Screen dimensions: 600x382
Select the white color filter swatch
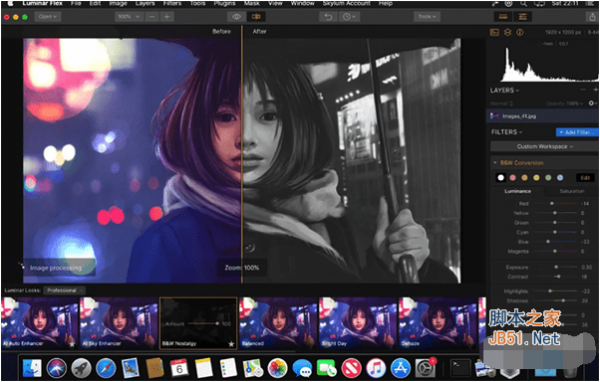coord(501,178)
